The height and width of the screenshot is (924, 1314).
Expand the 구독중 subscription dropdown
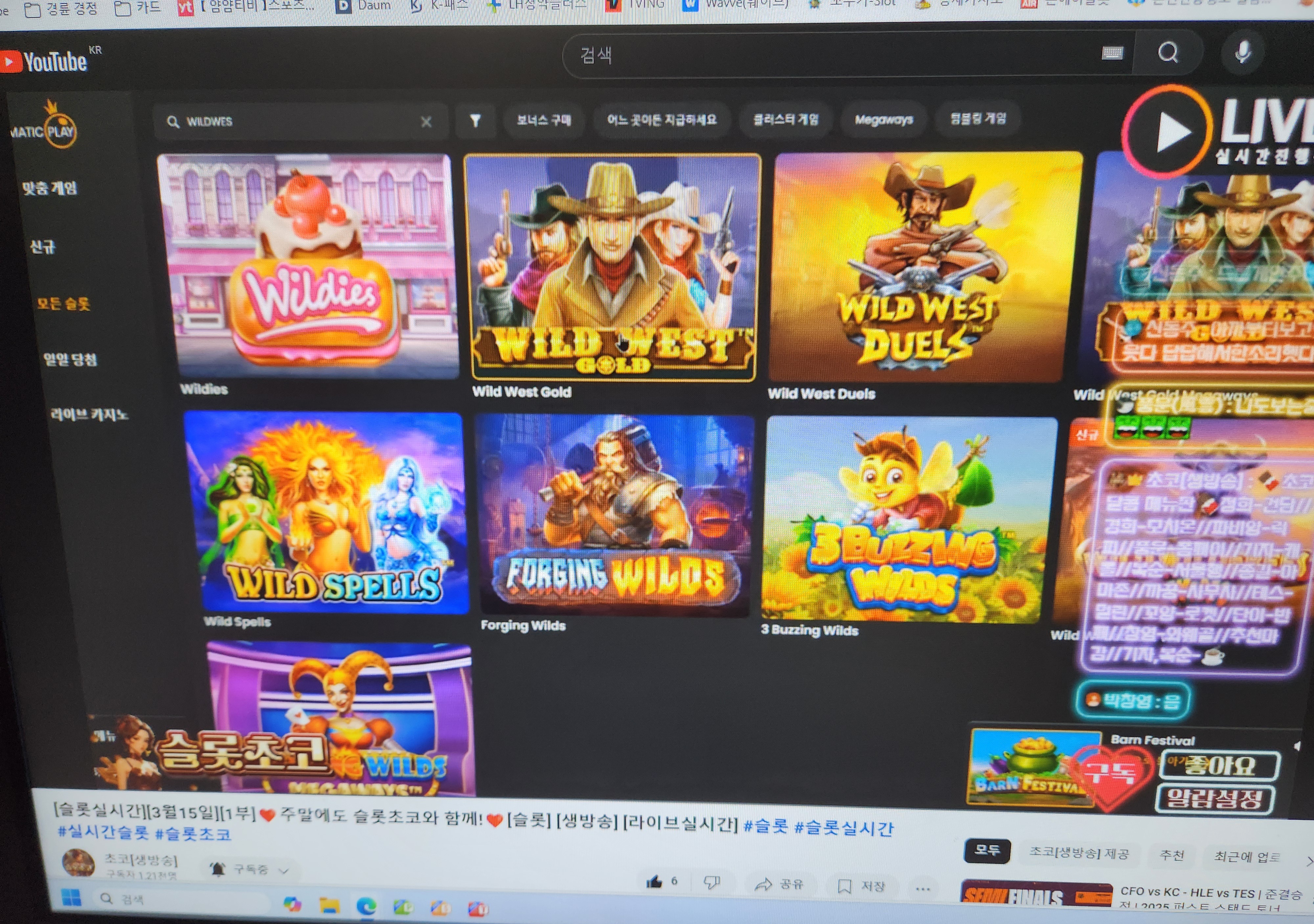283,871
